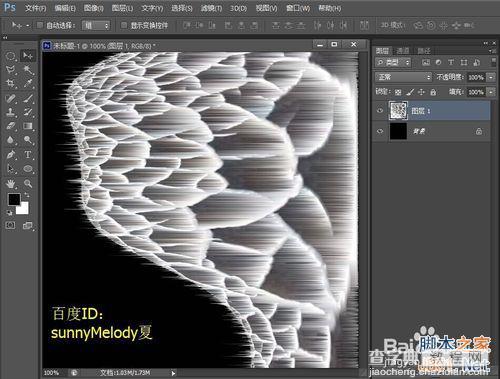Viewport: 500px width, 379px height.
Task: Click the Auto-align layers icon in options bar
Action: point(364,25)
